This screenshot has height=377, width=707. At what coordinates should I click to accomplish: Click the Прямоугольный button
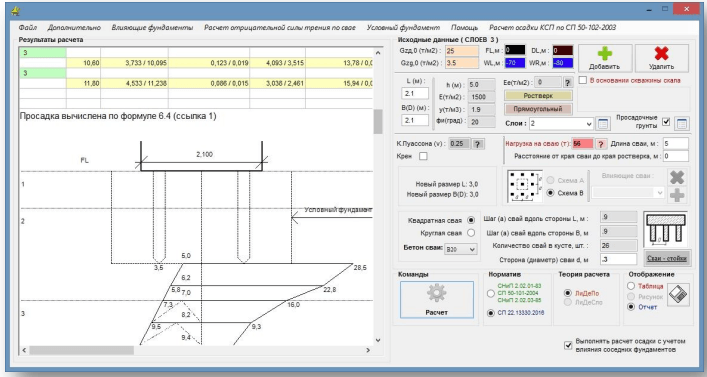click(538, 109)
